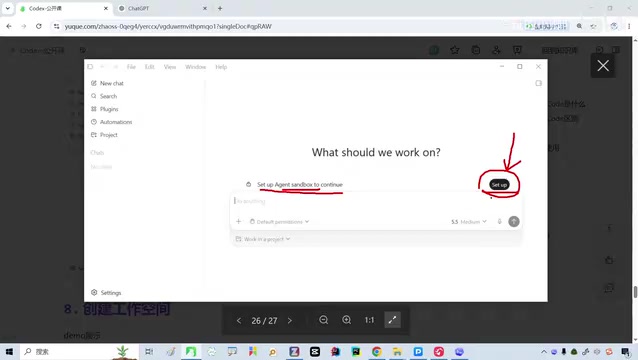Open File Explorer from the taskbar

point(397,351)
